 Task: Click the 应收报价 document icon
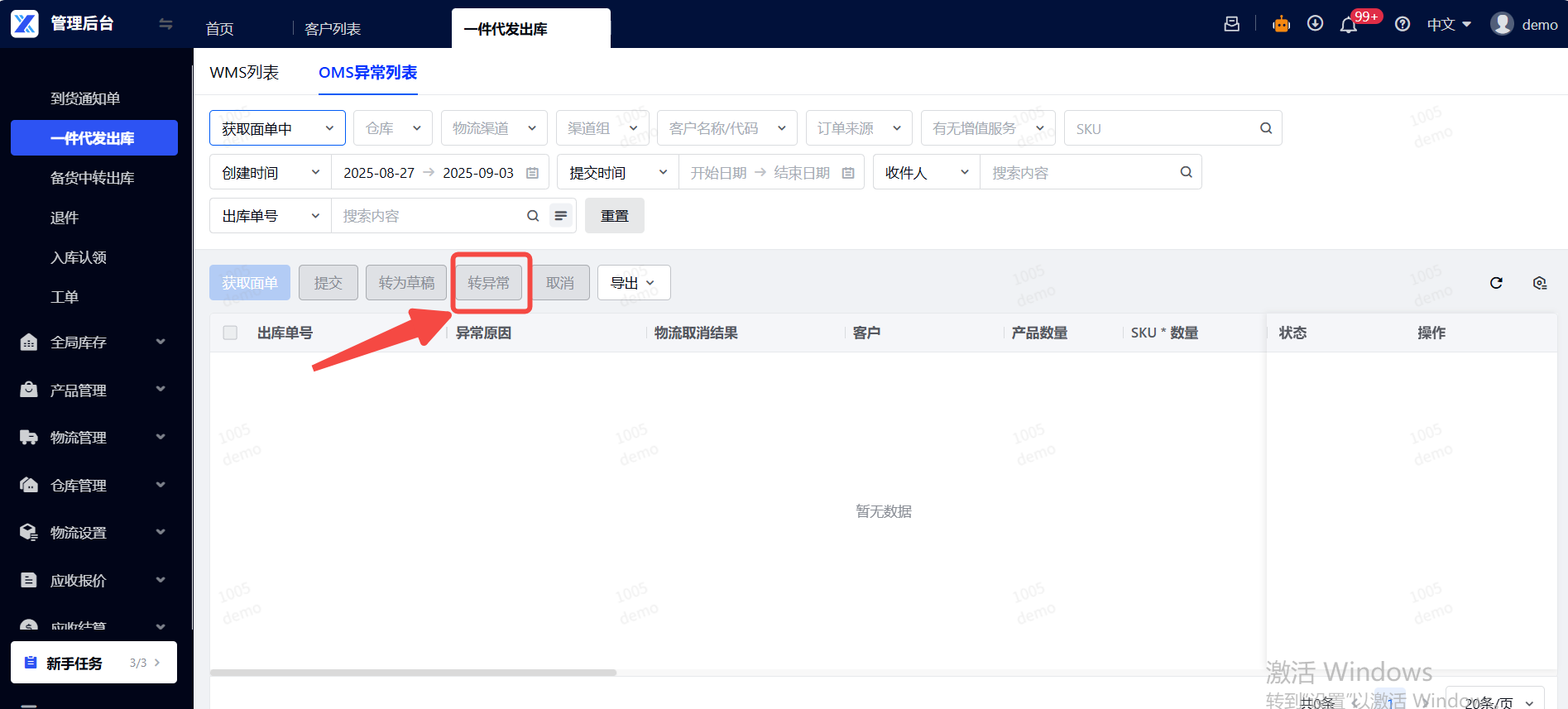click(29, 580)
